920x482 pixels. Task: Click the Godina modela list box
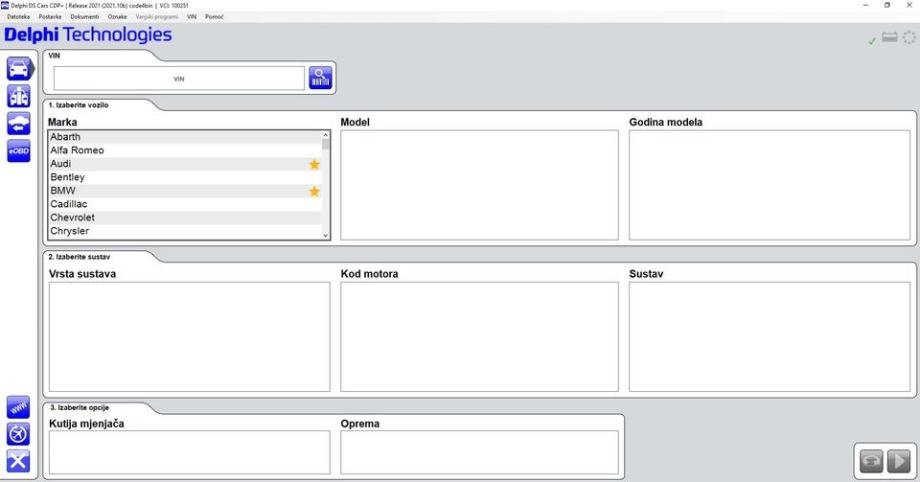(x=770, y=185)
